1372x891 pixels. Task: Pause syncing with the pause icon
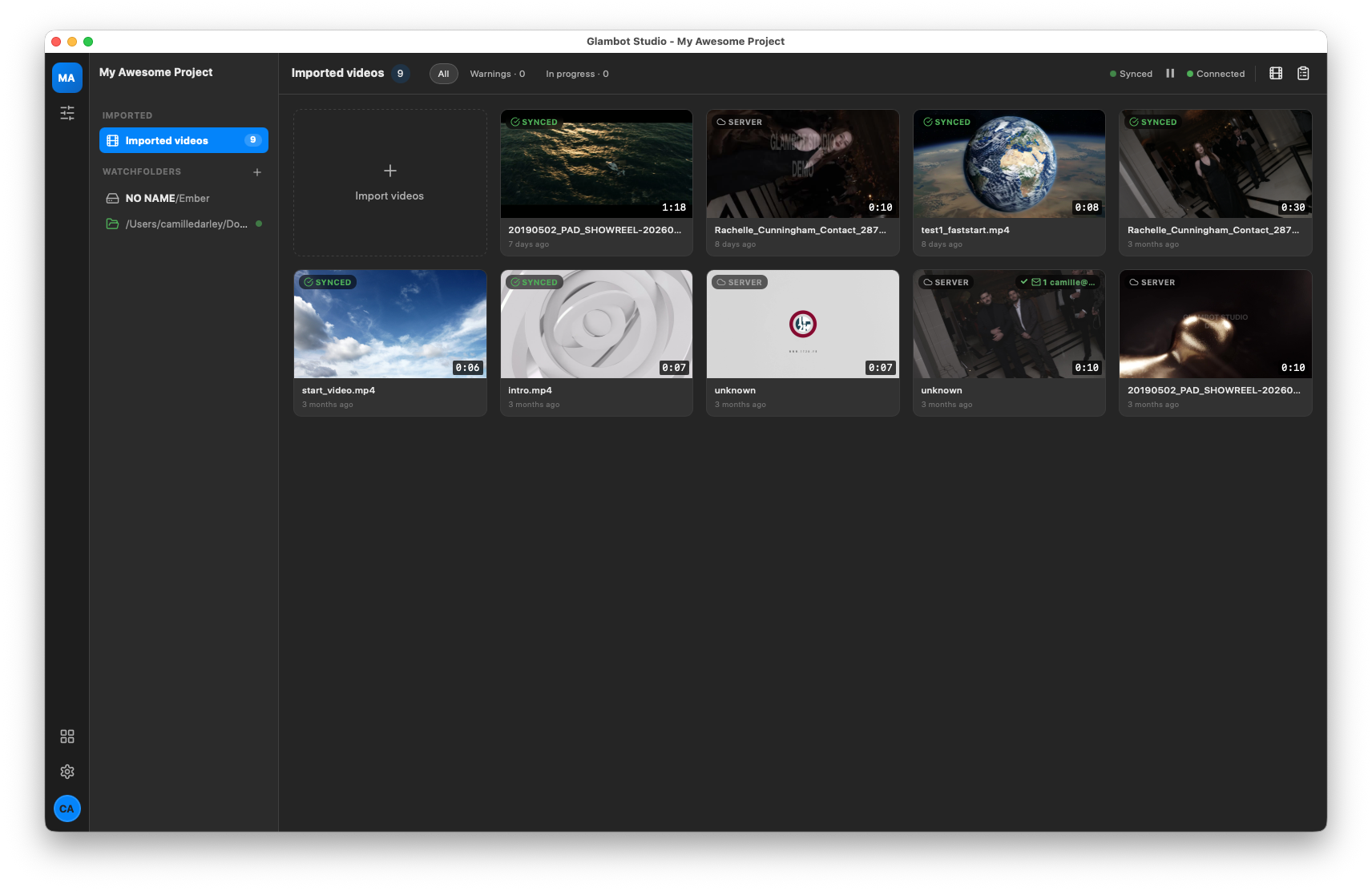[1170, 74]
